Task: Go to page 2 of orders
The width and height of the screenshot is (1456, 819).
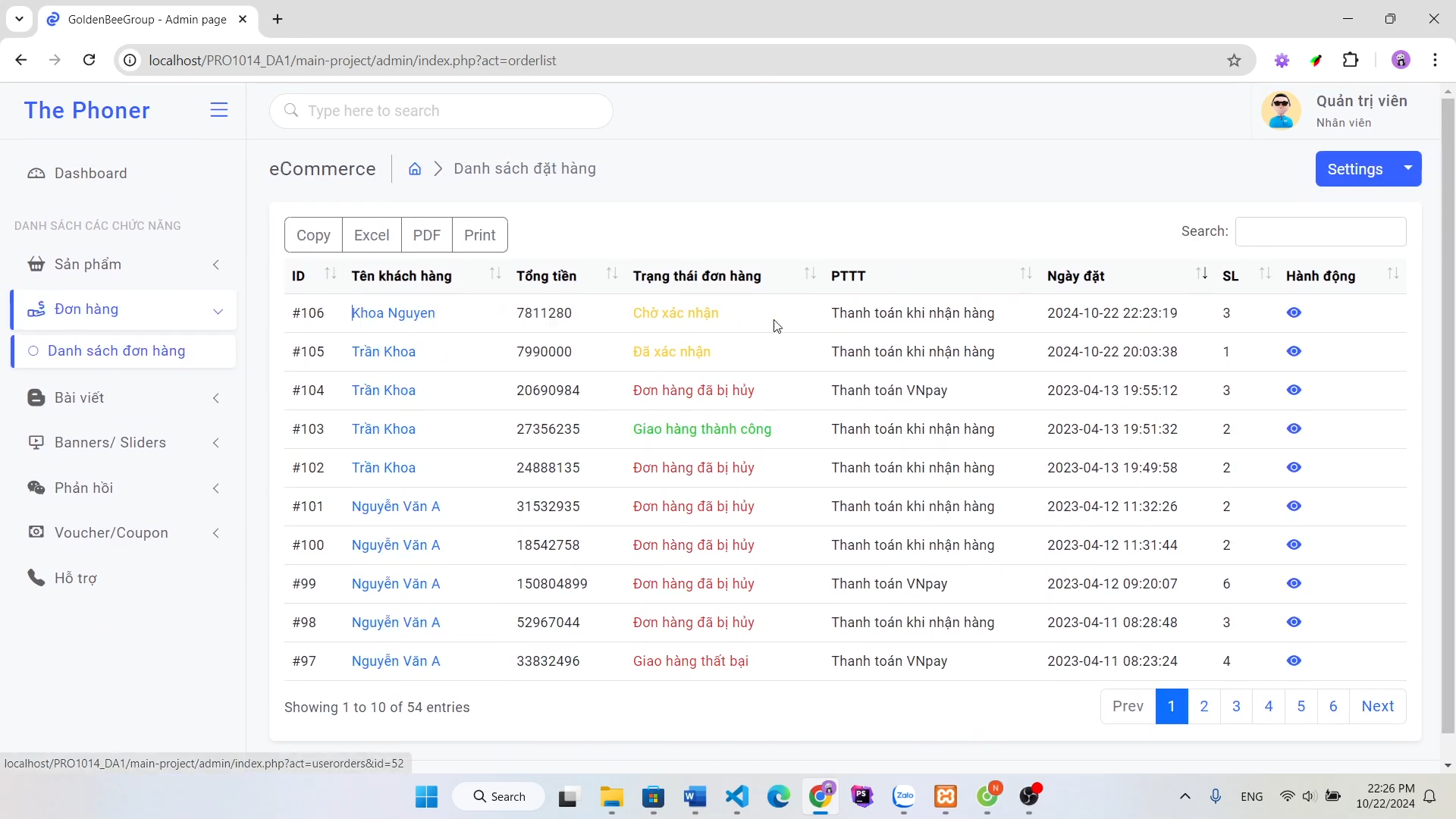Action: tap(1203, 707)
